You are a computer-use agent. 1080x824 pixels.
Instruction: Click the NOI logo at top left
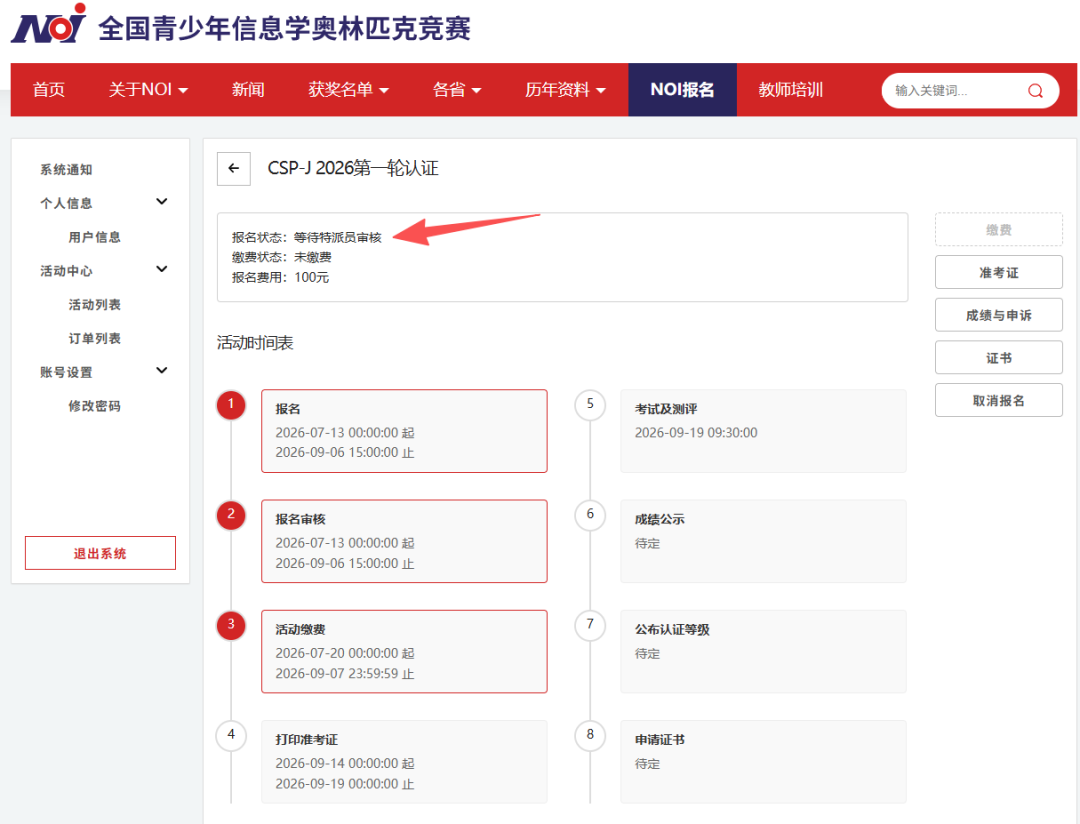[x=48, y=24]
